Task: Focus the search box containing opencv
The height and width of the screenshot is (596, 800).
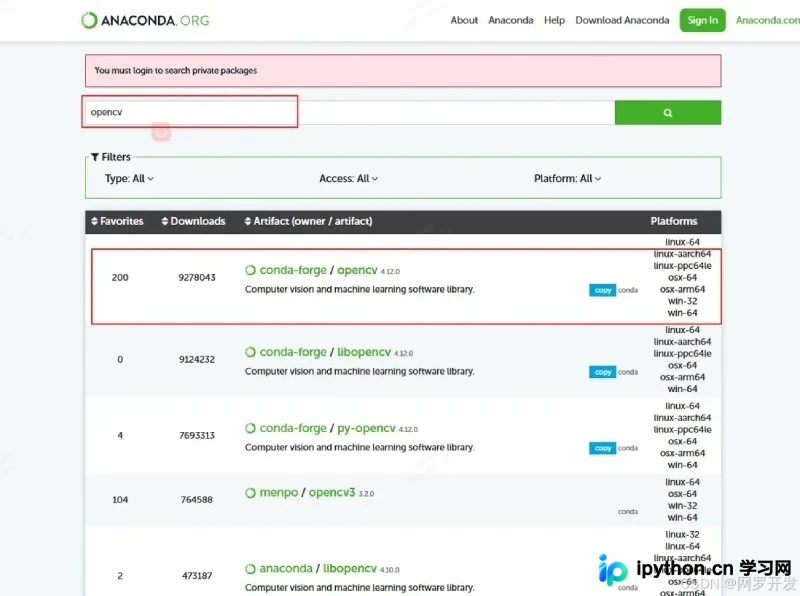Action: tap(349, 112)
